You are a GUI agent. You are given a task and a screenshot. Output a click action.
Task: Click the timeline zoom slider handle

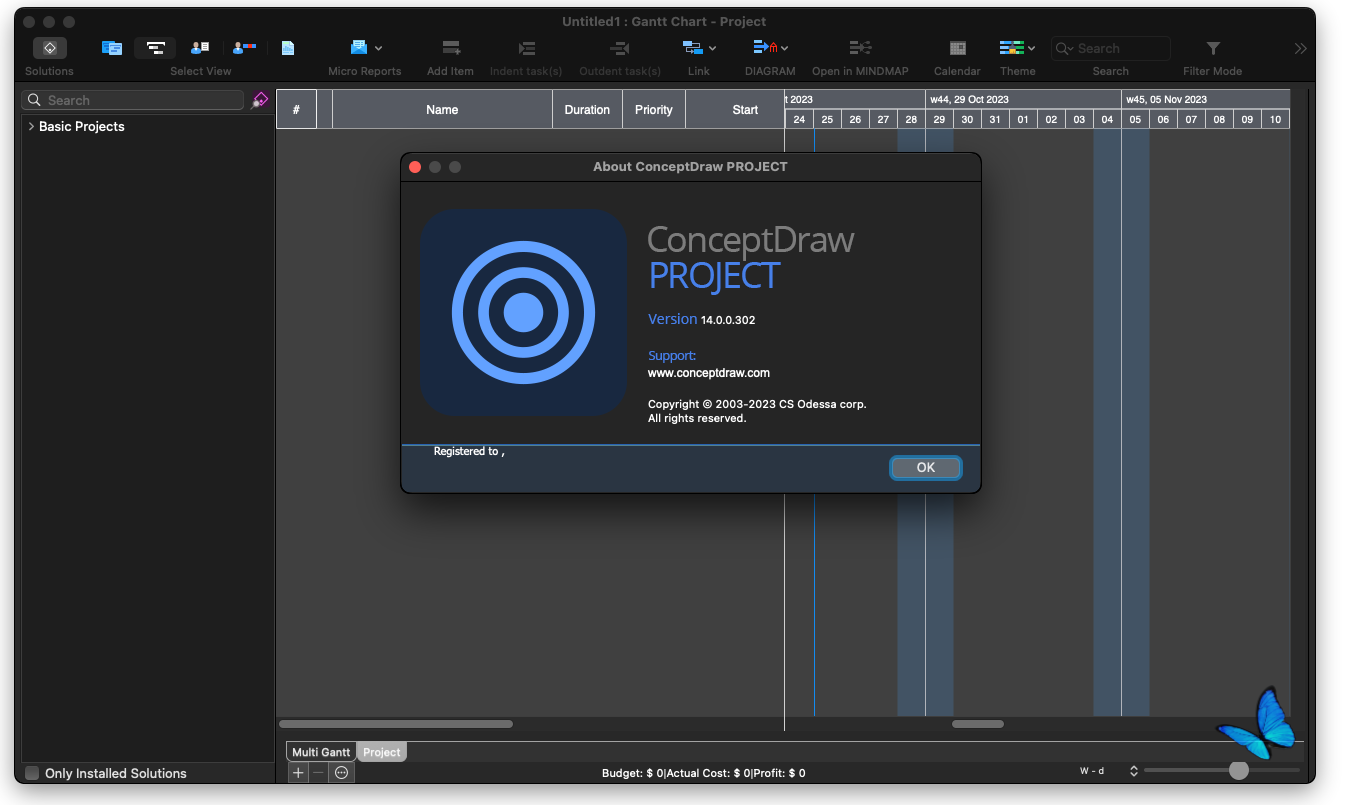(1239, 770)
